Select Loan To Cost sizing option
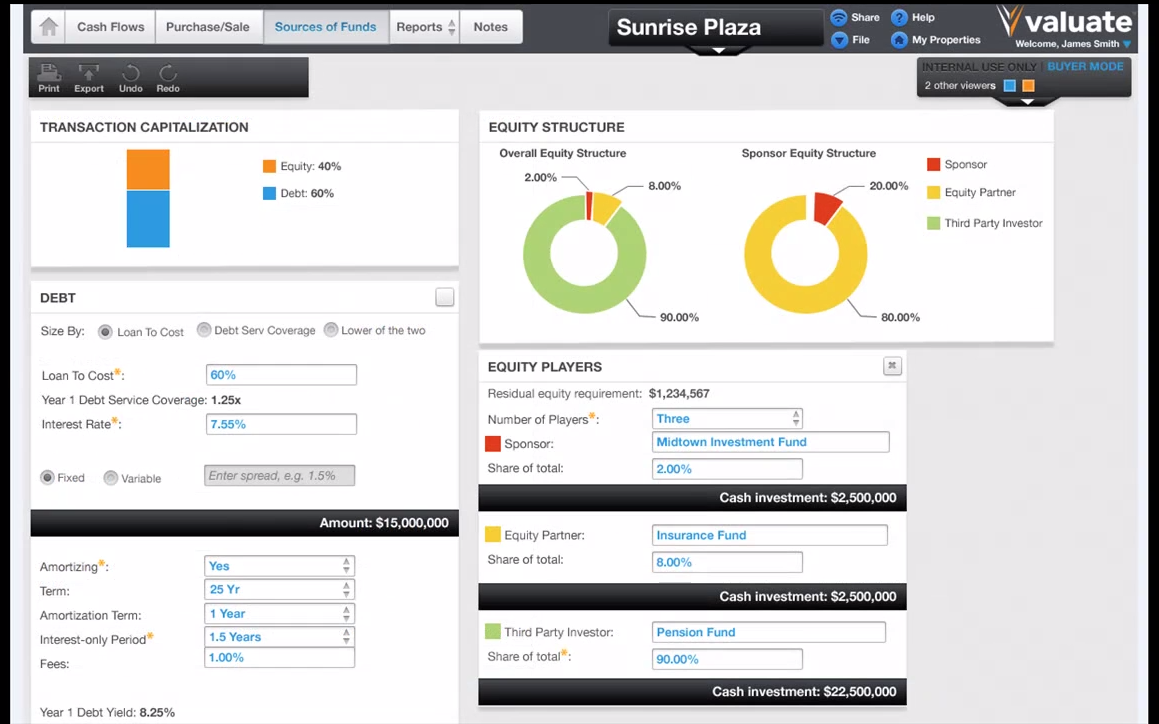The image size is (1159, 724). (105, 332)
